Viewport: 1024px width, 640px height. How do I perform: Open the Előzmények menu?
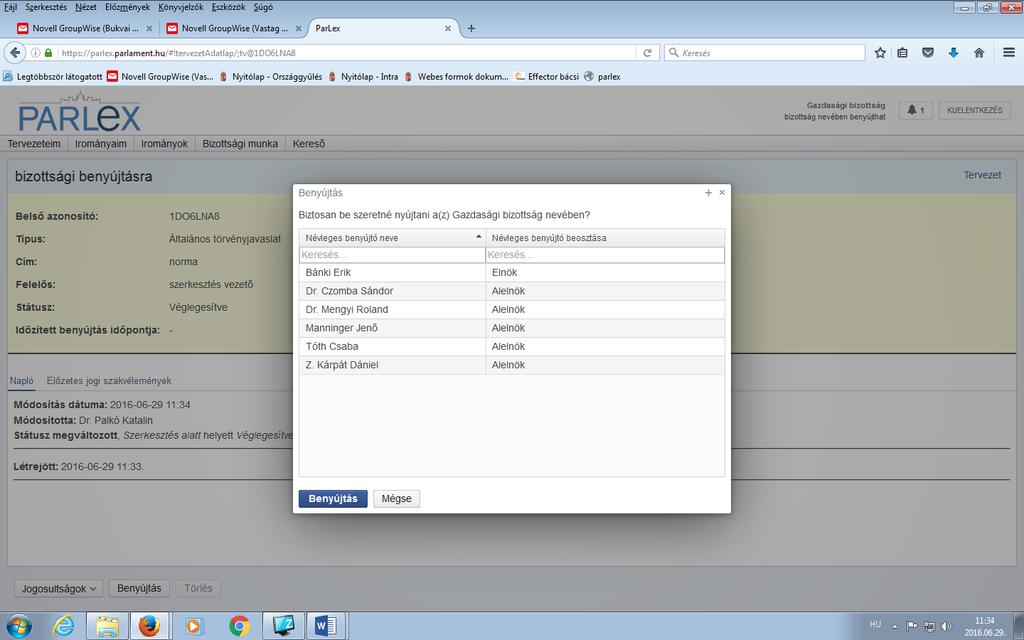[127, 7]
